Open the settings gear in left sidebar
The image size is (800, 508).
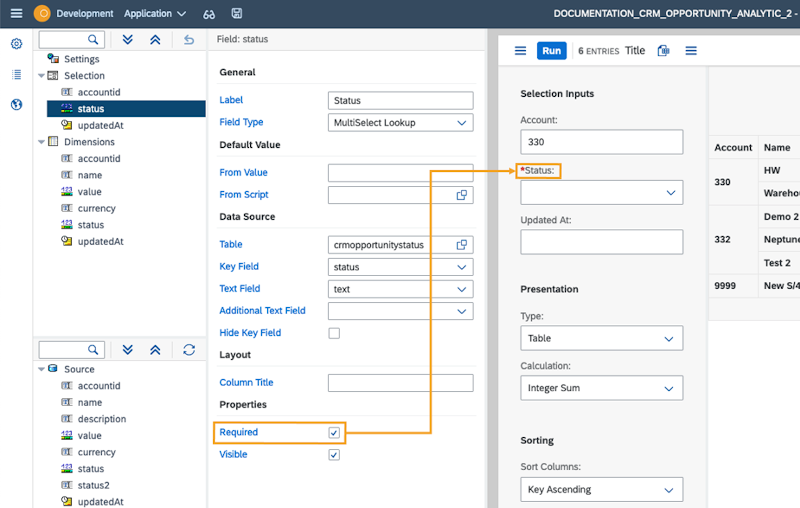click(16, 44)
